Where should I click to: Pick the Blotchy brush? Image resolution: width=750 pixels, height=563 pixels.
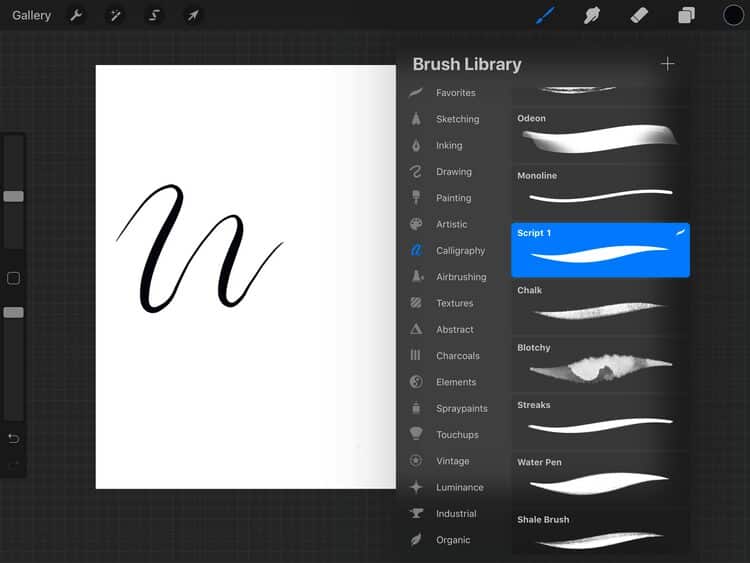600,360
